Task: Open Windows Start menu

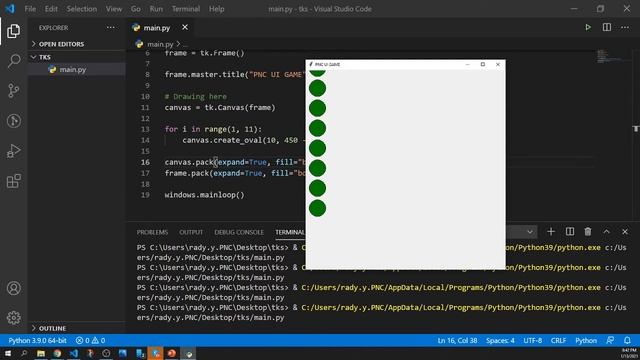Action: tap(7, 353)
